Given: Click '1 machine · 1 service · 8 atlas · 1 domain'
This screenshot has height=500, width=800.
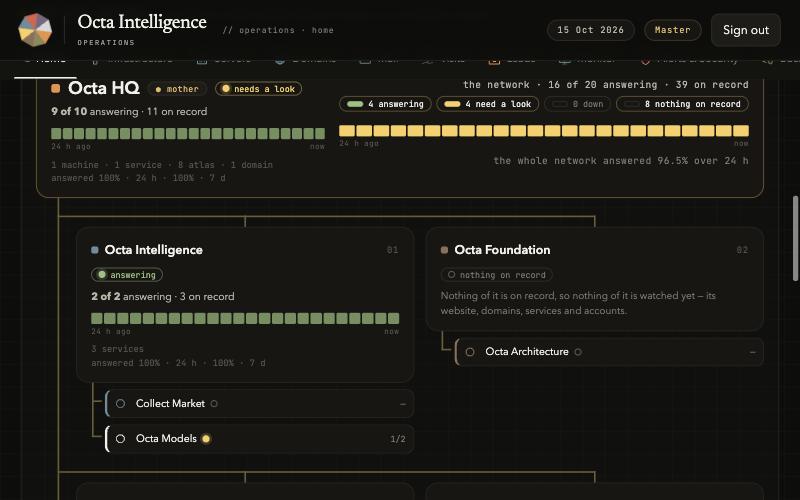Looking at the screenshot, I should point(162,165).
